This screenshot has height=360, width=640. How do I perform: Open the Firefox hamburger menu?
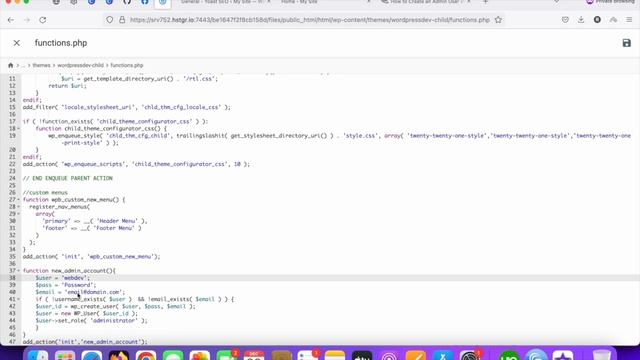629,20
